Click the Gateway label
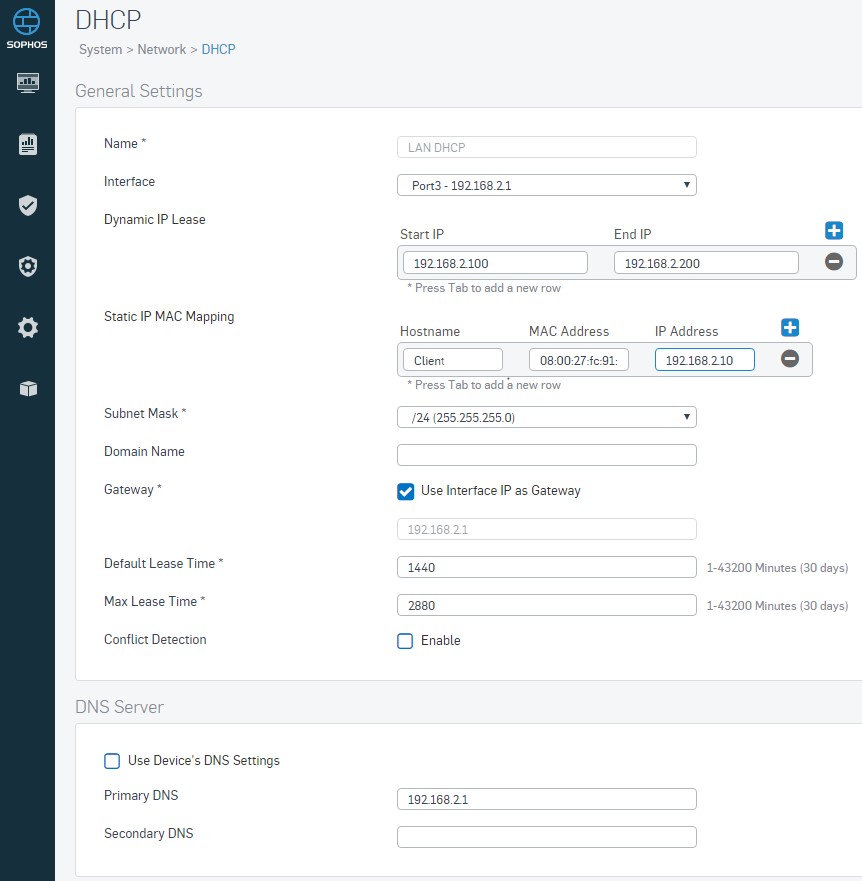Screen dimensions: 862x881 tap(133, 489)
